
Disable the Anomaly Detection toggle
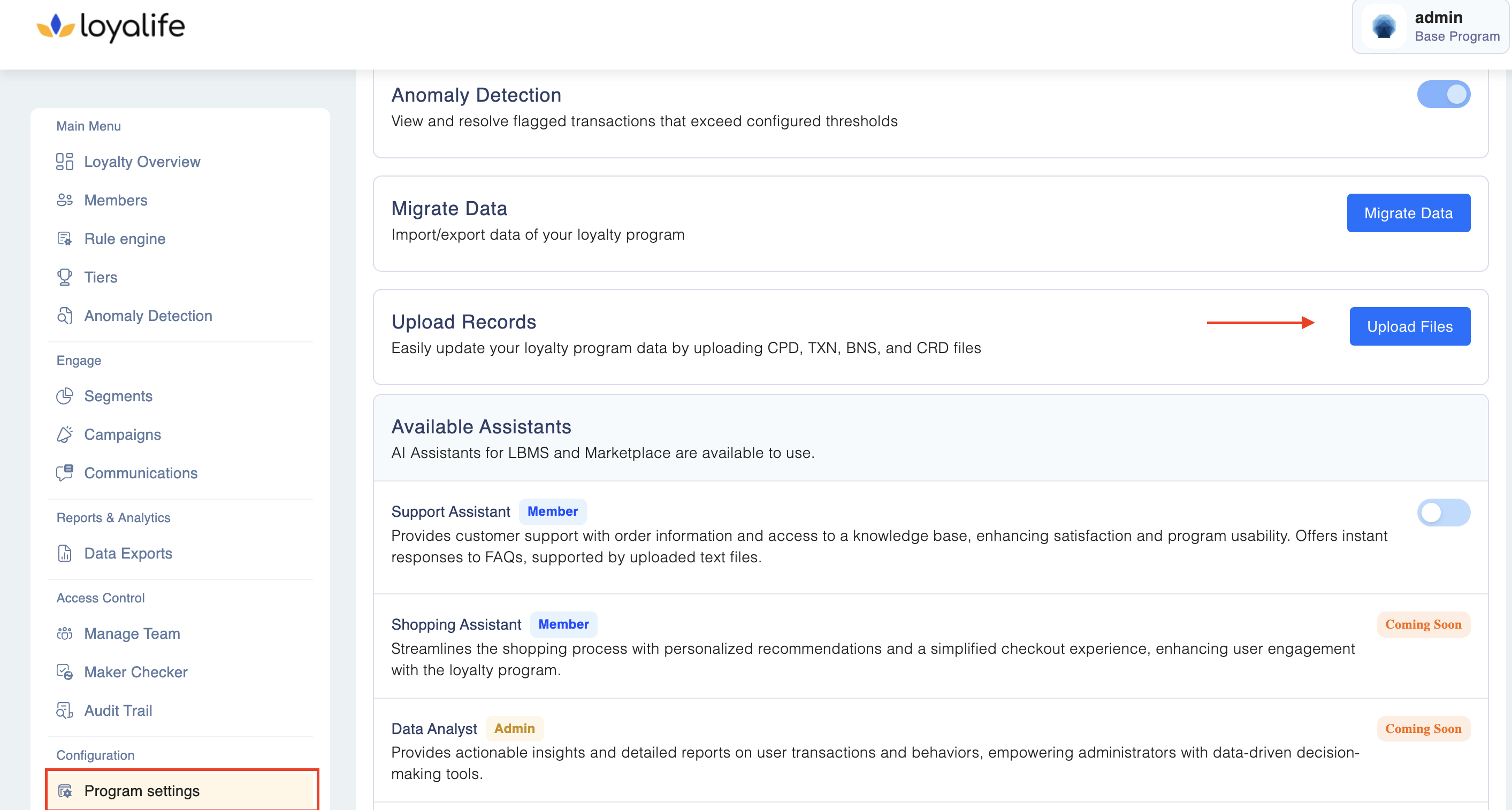pos(1444,95)
